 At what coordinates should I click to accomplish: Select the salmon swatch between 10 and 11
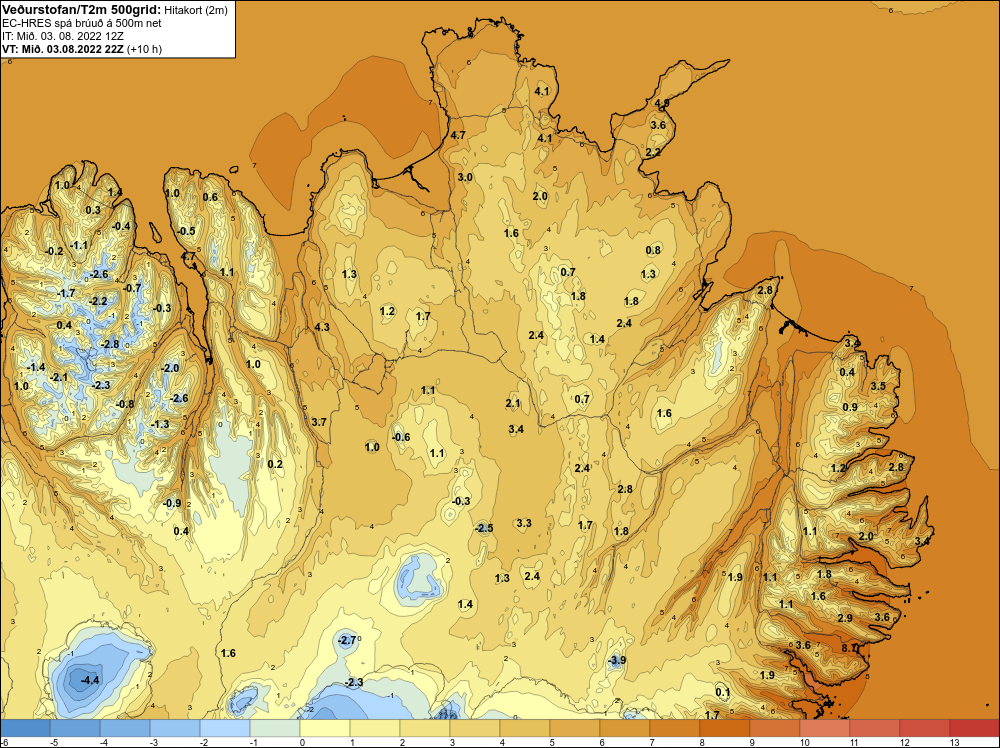click(825, 728)
